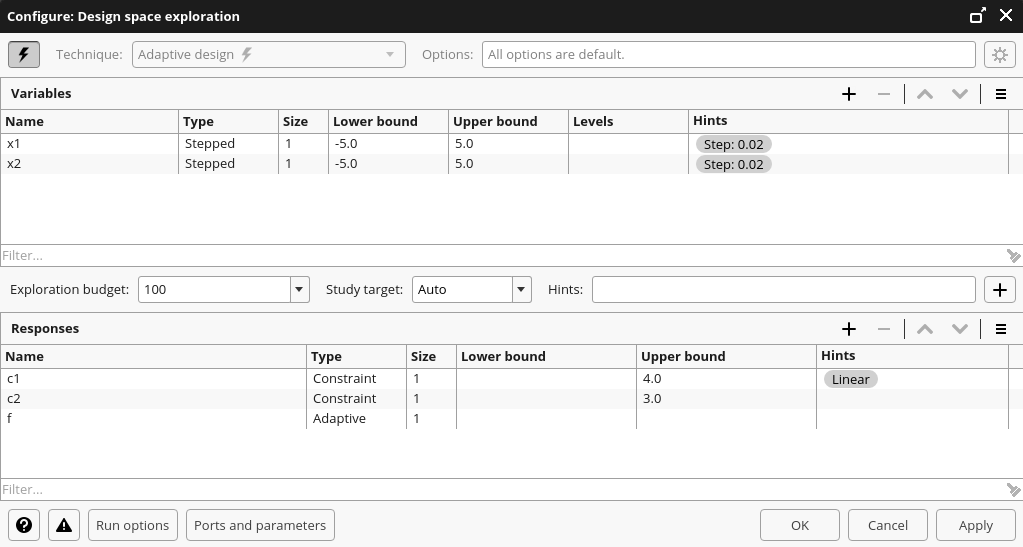Detach the dialog with the pop-out window icon
The width and height of the screenshot is (1023, 547).
pyautogui.click(x=977, y=16)
